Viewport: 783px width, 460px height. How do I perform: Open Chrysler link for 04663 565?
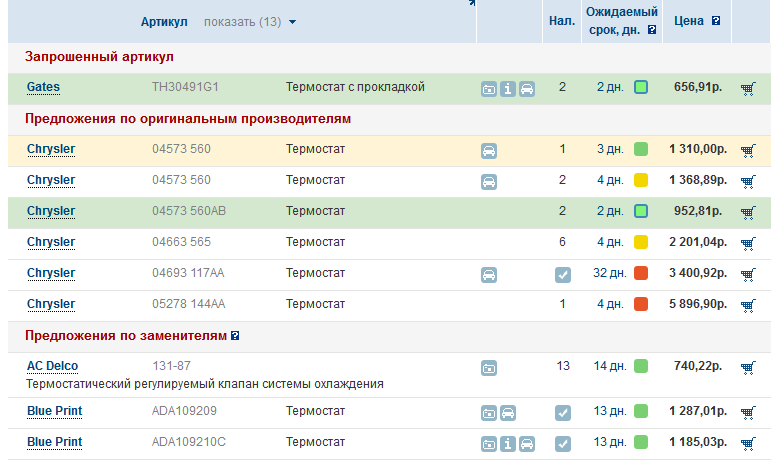coord(51,242)
